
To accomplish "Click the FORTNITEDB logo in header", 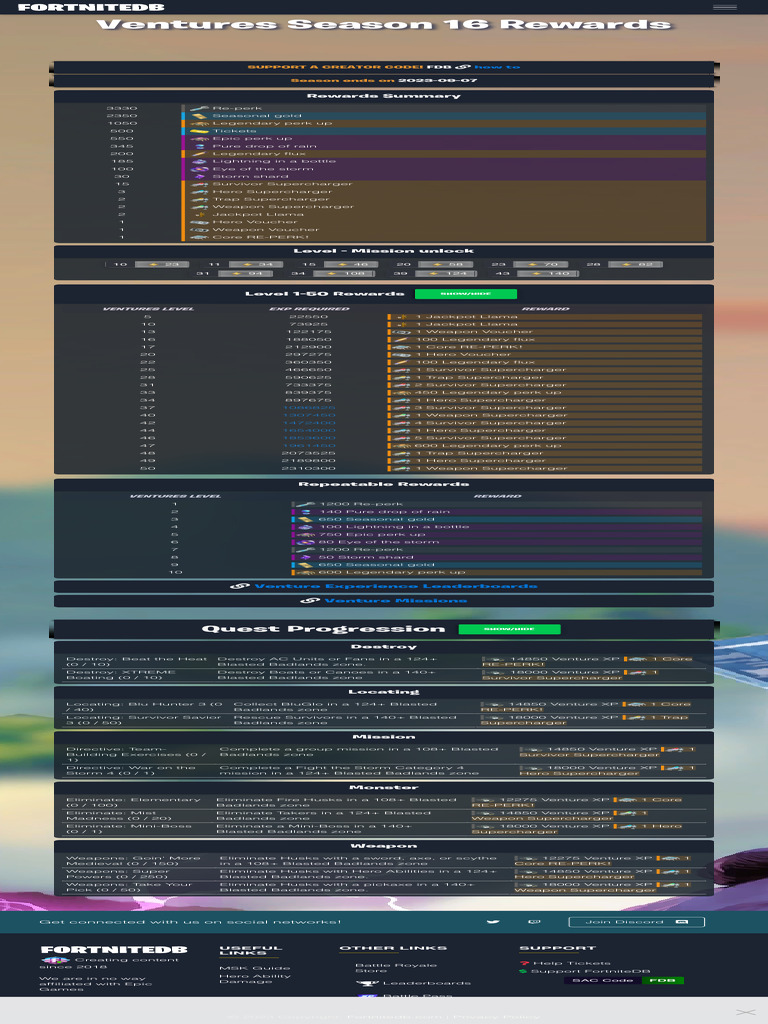I will [91, 7].
